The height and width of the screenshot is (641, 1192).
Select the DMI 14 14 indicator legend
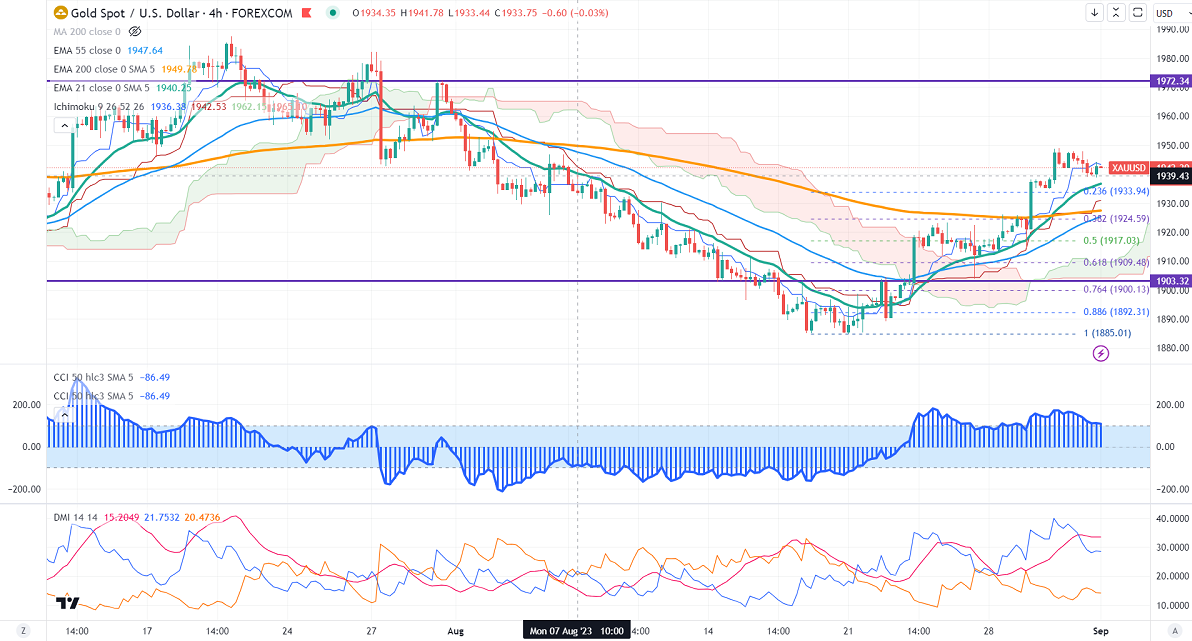(x=75, y=517)
